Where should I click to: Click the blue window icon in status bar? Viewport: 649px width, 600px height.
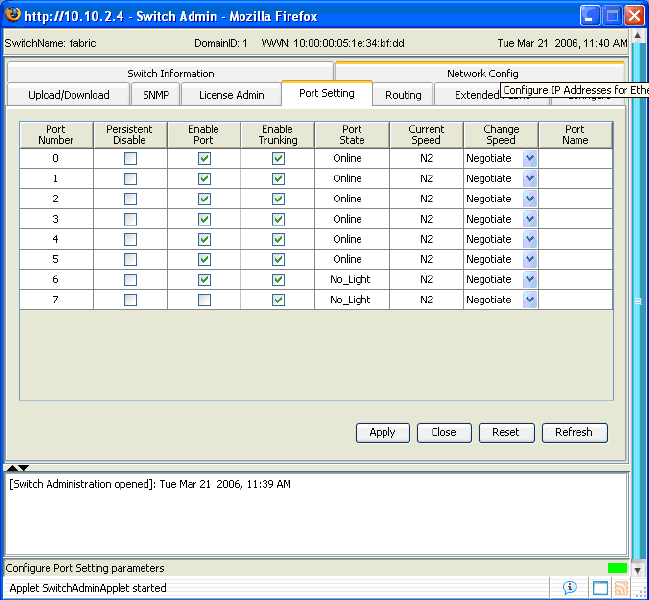pos(601,588)
